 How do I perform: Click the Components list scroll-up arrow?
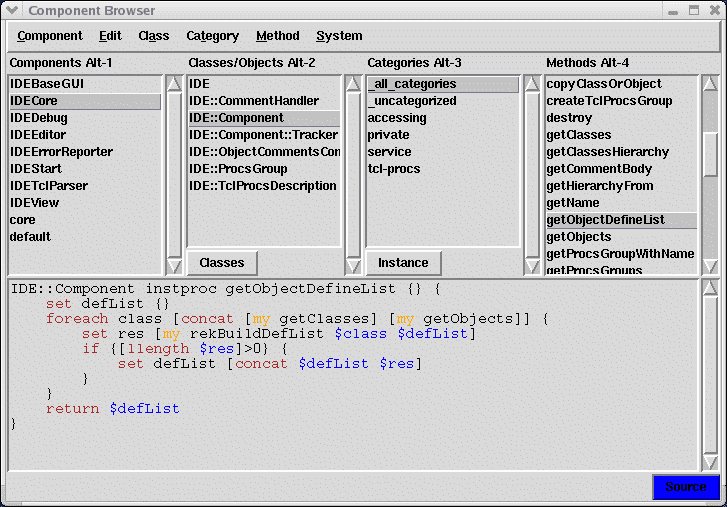tap(174, 84)
